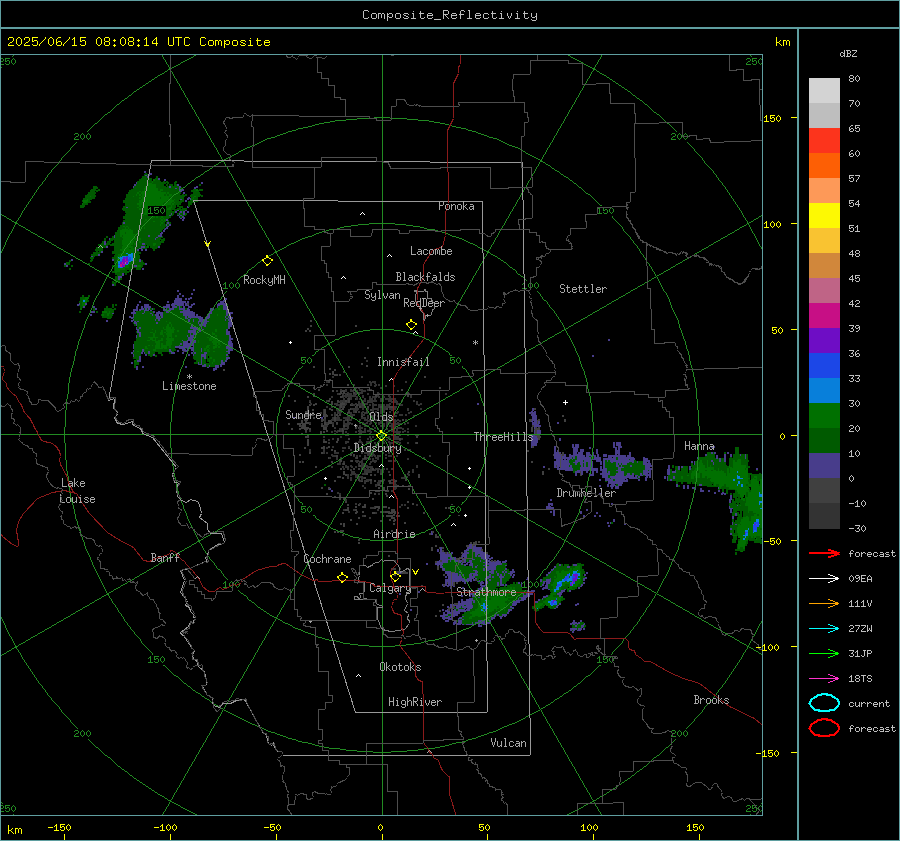The image size is (900, 841).
Task: Click the Ponoka city label
Action: click(x=456, y=206)
